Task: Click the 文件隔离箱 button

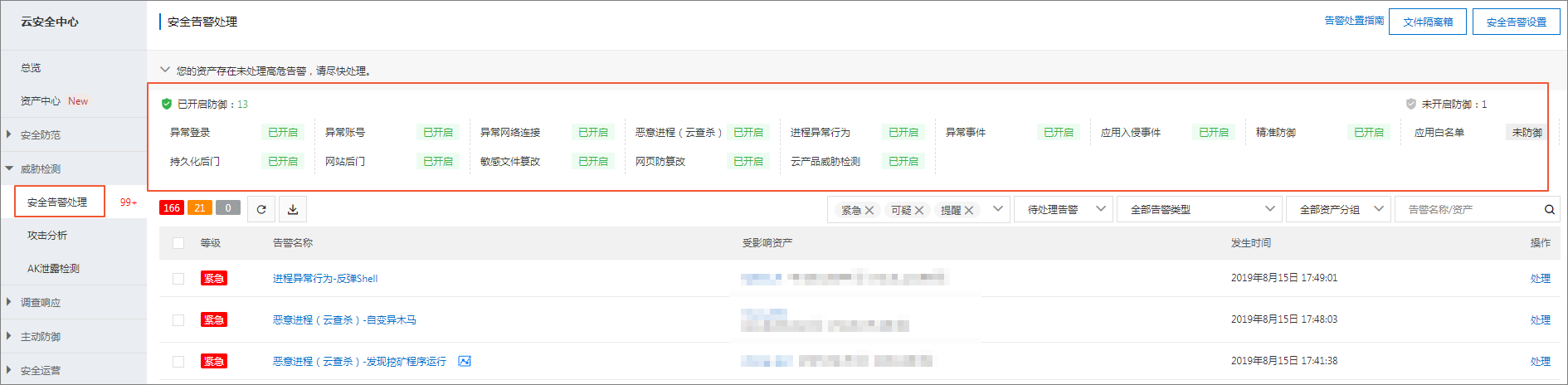Action: coord(1428,22)
